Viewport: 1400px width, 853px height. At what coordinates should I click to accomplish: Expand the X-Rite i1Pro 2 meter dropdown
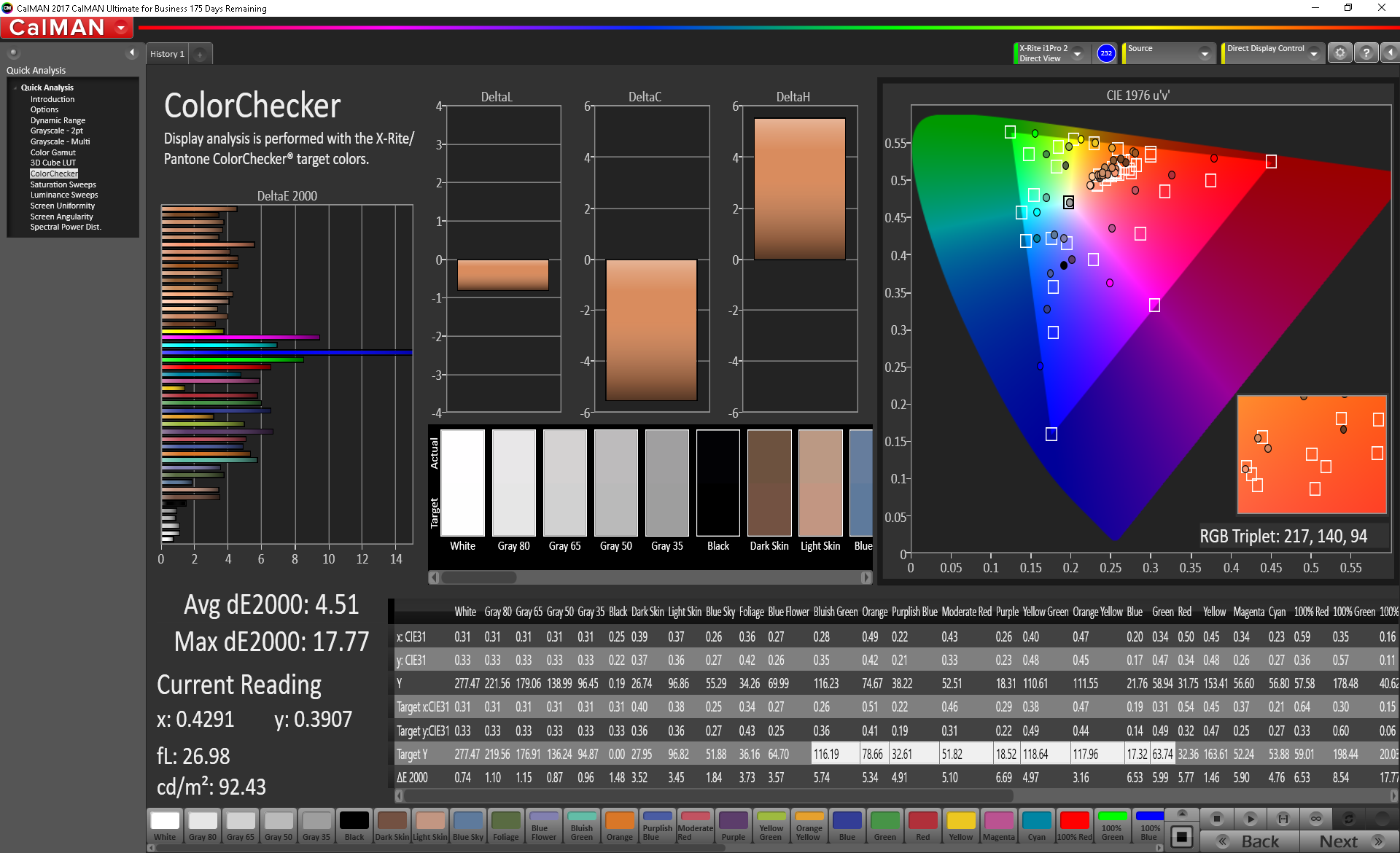tap(1077, 54)
